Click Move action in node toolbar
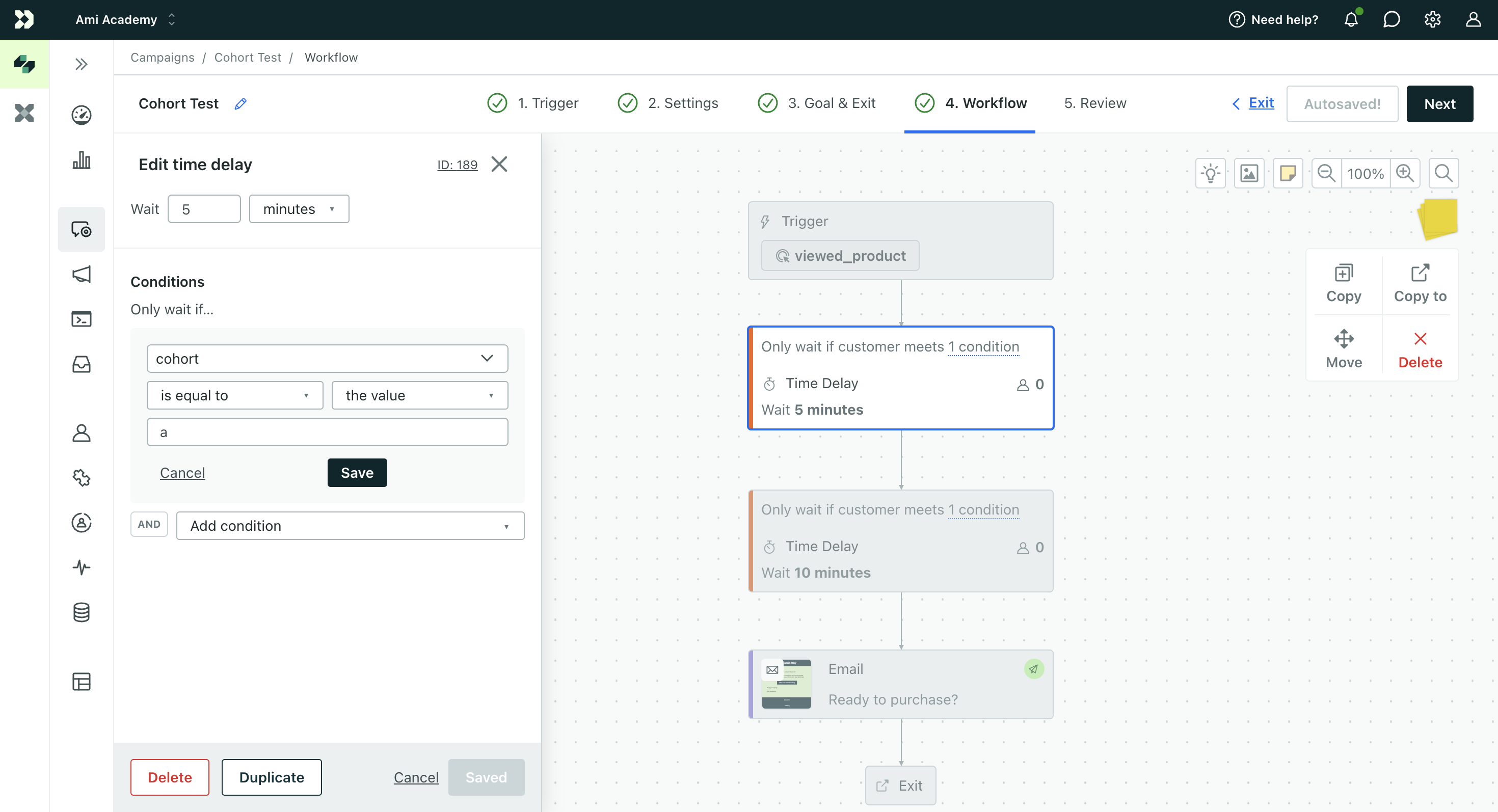This screenshot has height=812, width=1498. click(x=1343, y=349)
